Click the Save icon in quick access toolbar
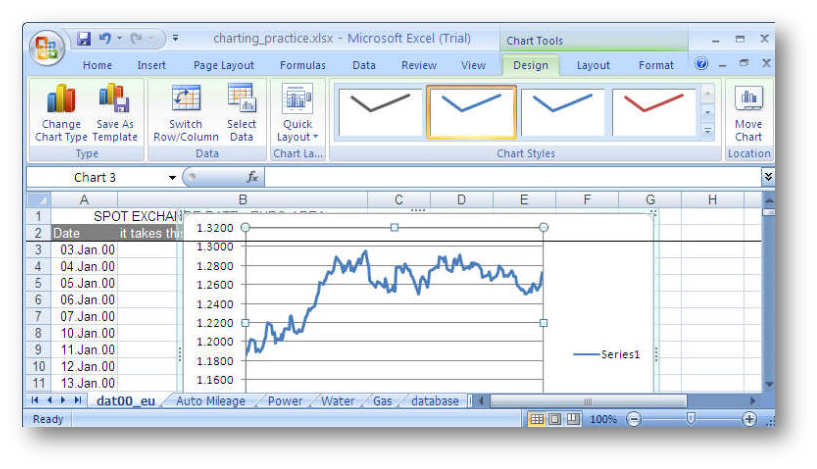The width and height of the screenshot is (817, 469). pyautogui.click(x=84, y=39)
